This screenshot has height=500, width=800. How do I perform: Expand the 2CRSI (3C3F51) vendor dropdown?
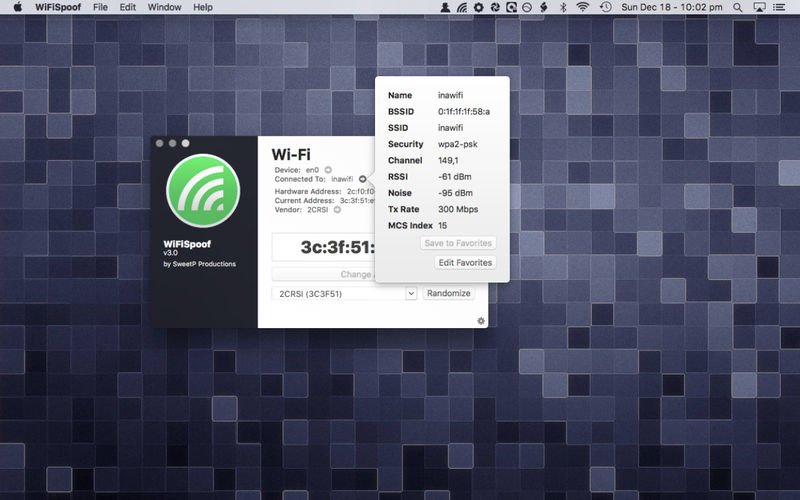(410, 294)
